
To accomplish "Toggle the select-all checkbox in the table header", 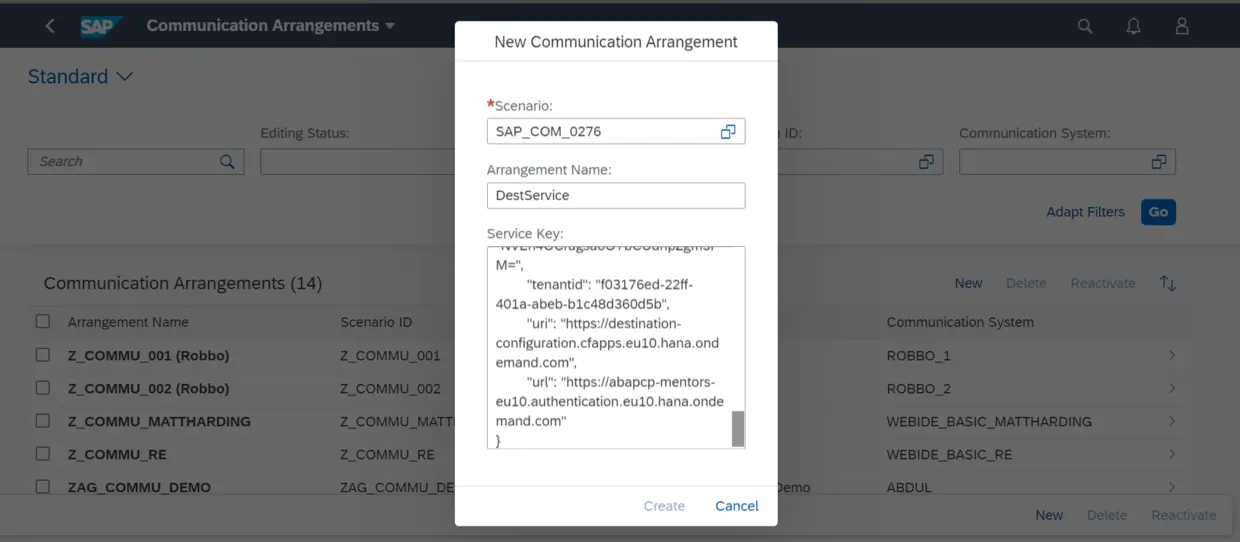I will click(x=42, y=321).
